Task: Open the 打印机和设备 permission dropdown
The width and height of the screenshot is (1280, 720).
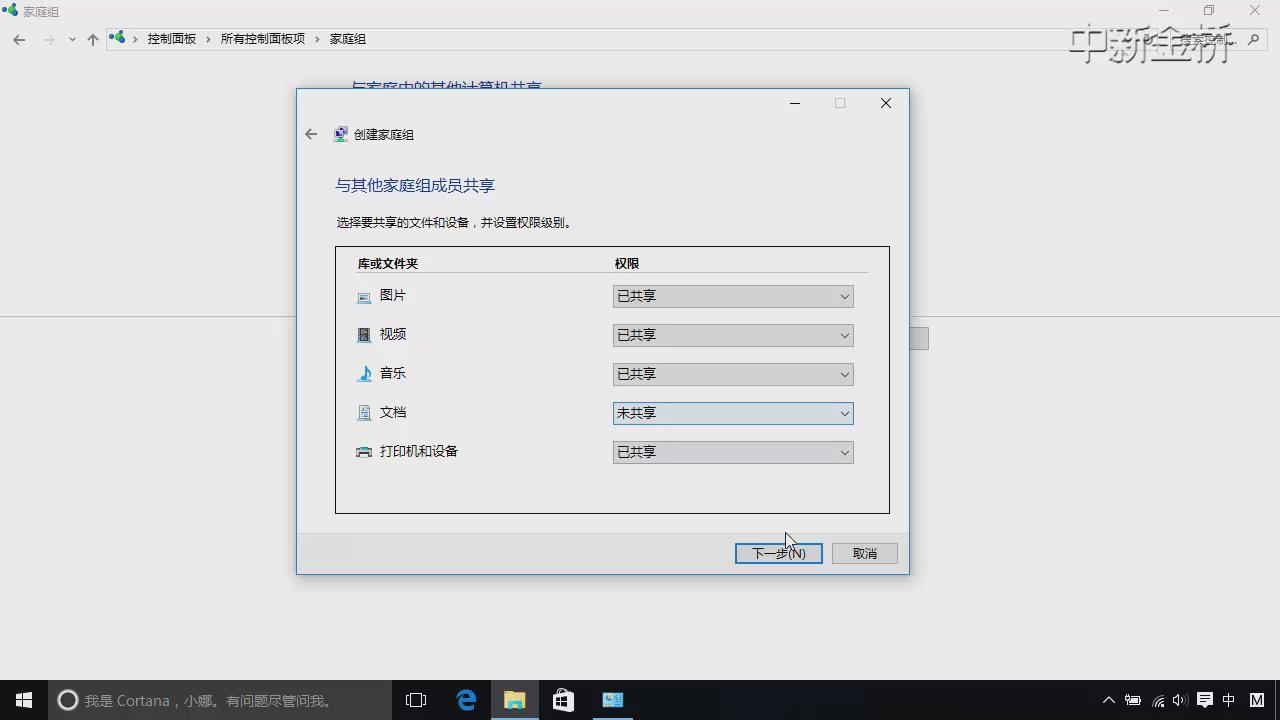Action: (733, 452)
